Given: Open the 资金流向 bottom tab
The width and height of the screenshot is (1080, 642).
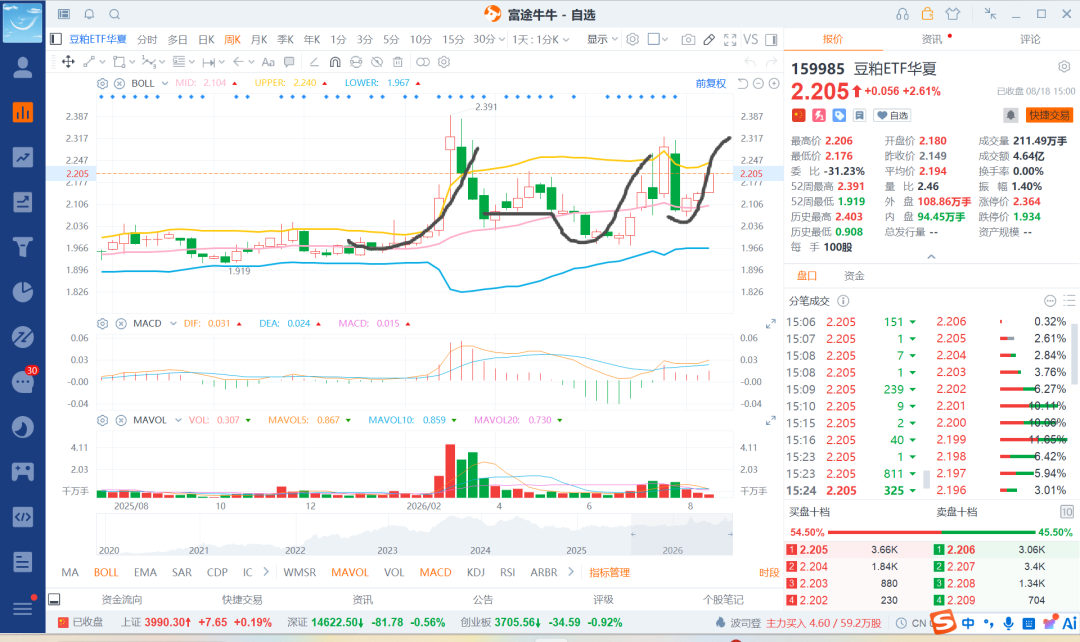Looking at the screenshot, I should 122,600.
